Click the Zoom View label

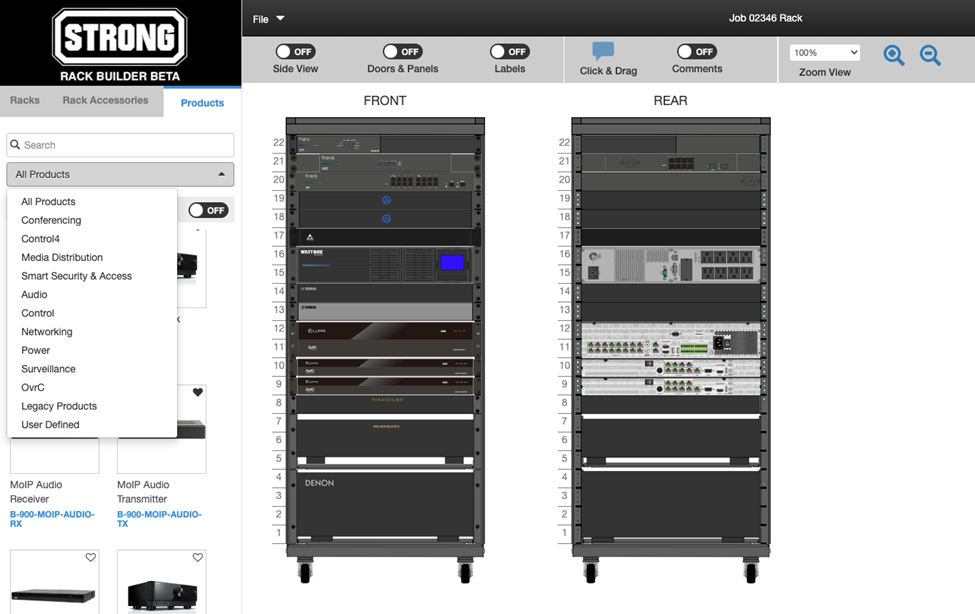(825, 72)
